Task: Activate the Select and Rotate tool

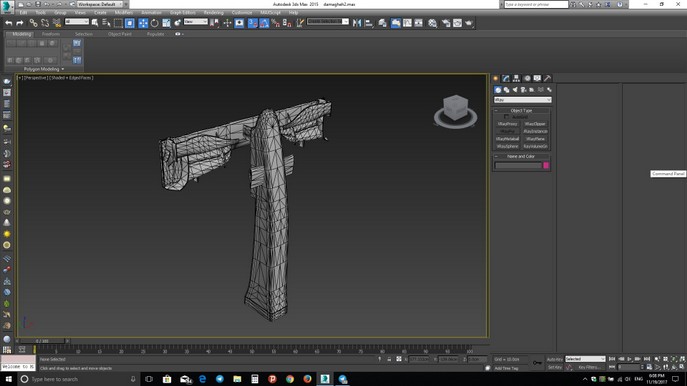Action: coord(154,23)
